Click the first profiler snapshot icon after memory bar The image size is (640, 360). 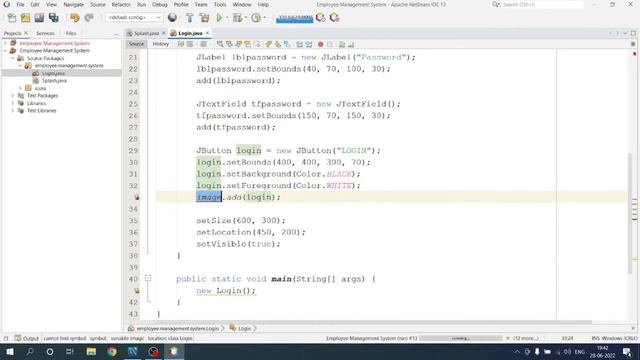tap(321, 18)
